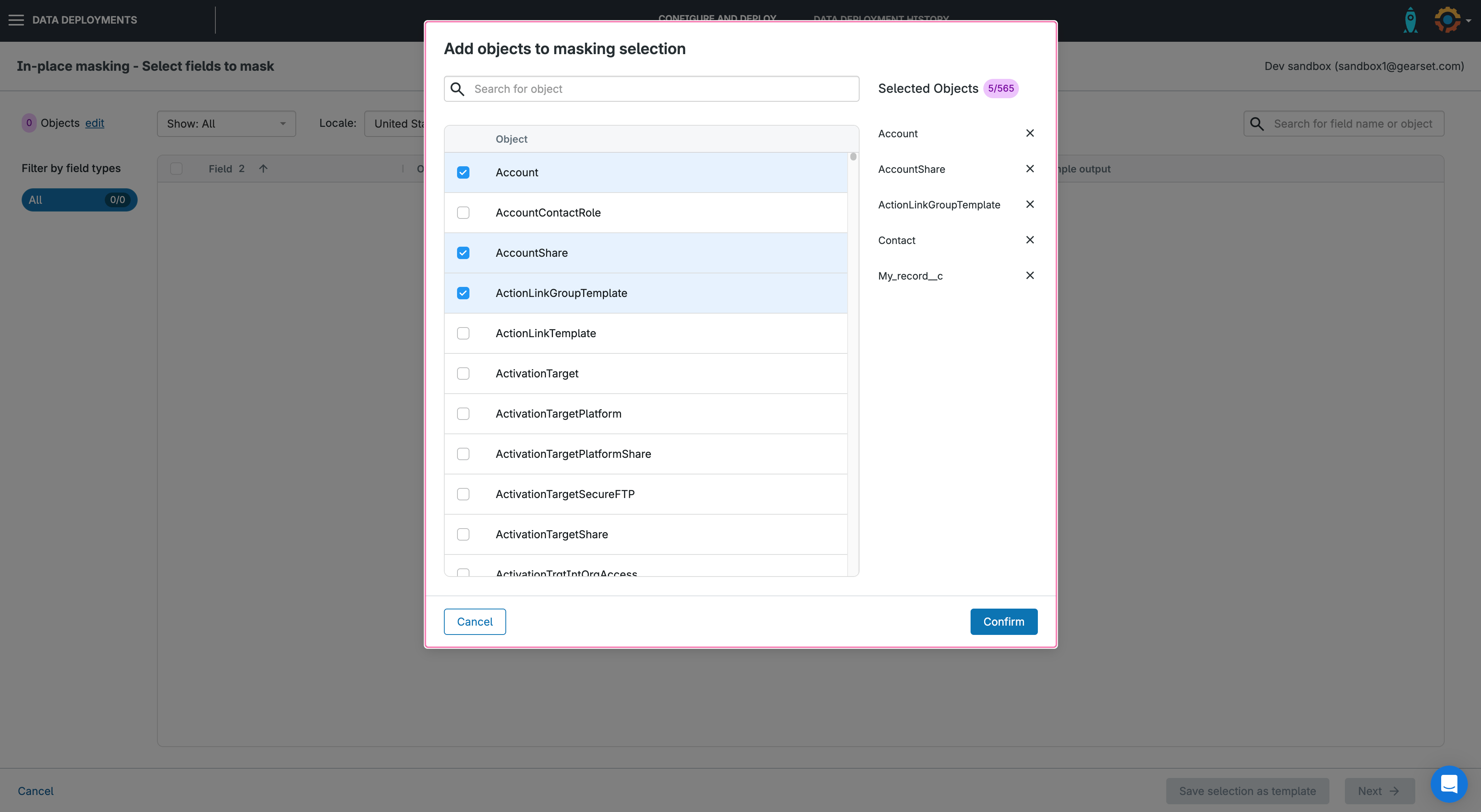This screenshot has width=1481, height=812.
Task: Open the Show: All dropdown
Action: pos(226,124)
